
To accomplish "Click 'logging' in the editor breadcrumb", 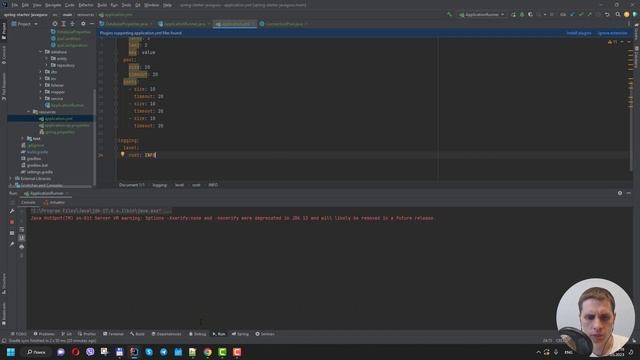I will pyautogui.click(x=160, y=185).
